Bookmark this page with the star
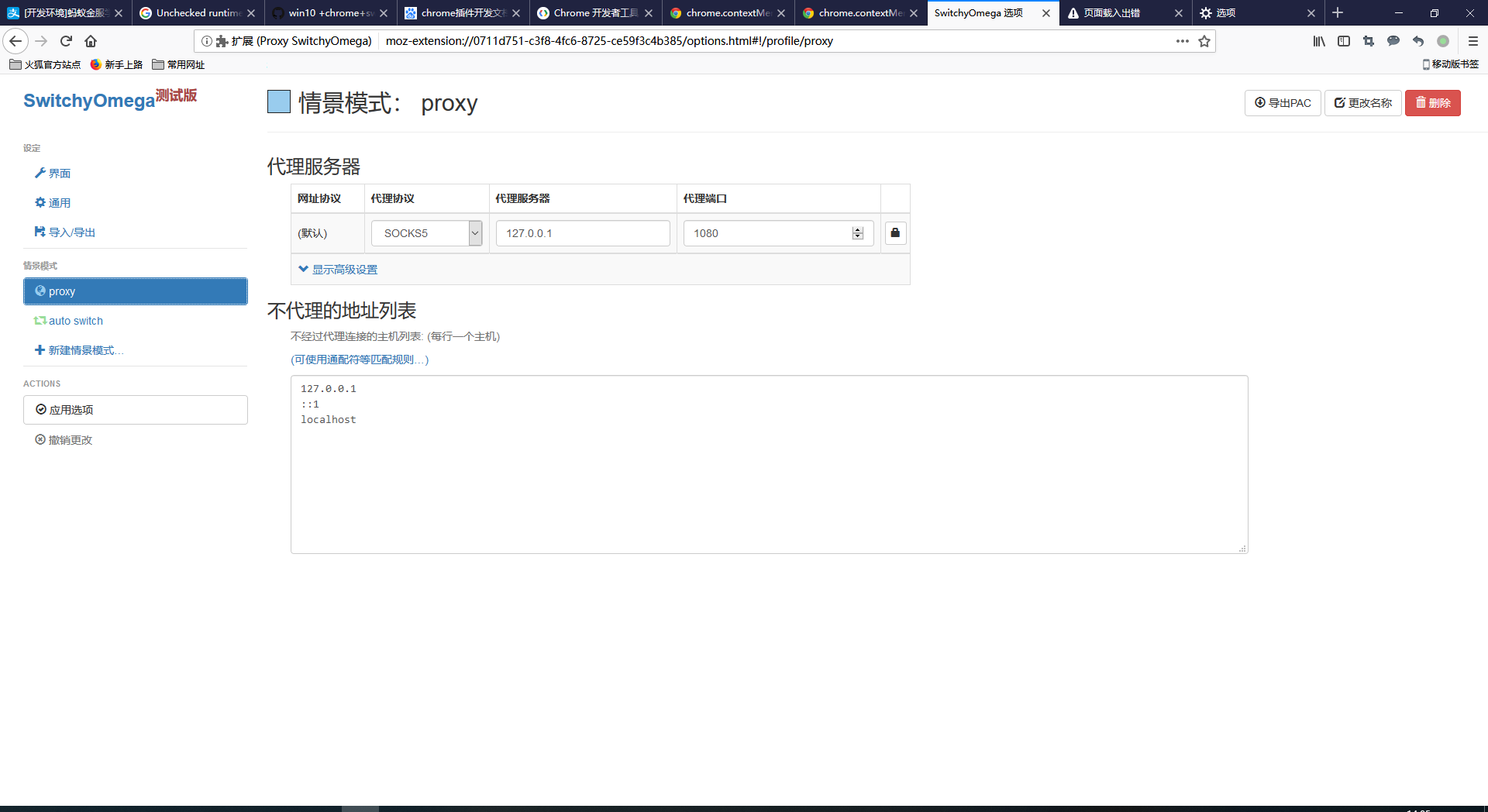 (1204, 41)
